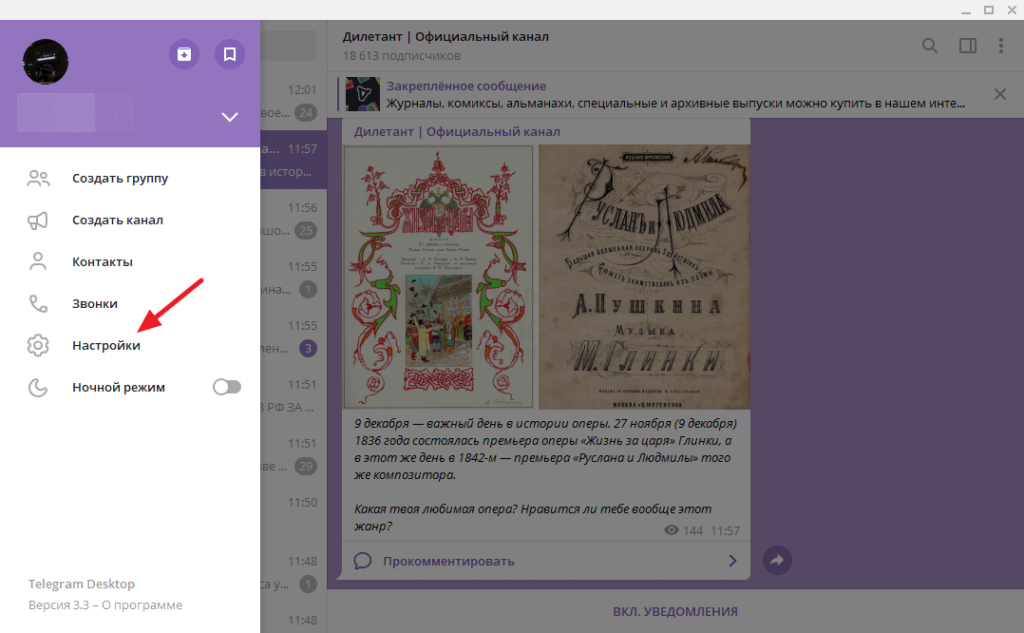This screenshot has width=1024, height=633.
Task: Open Звонки calls list
Action: pyautogui.click(x=95, y=304)
